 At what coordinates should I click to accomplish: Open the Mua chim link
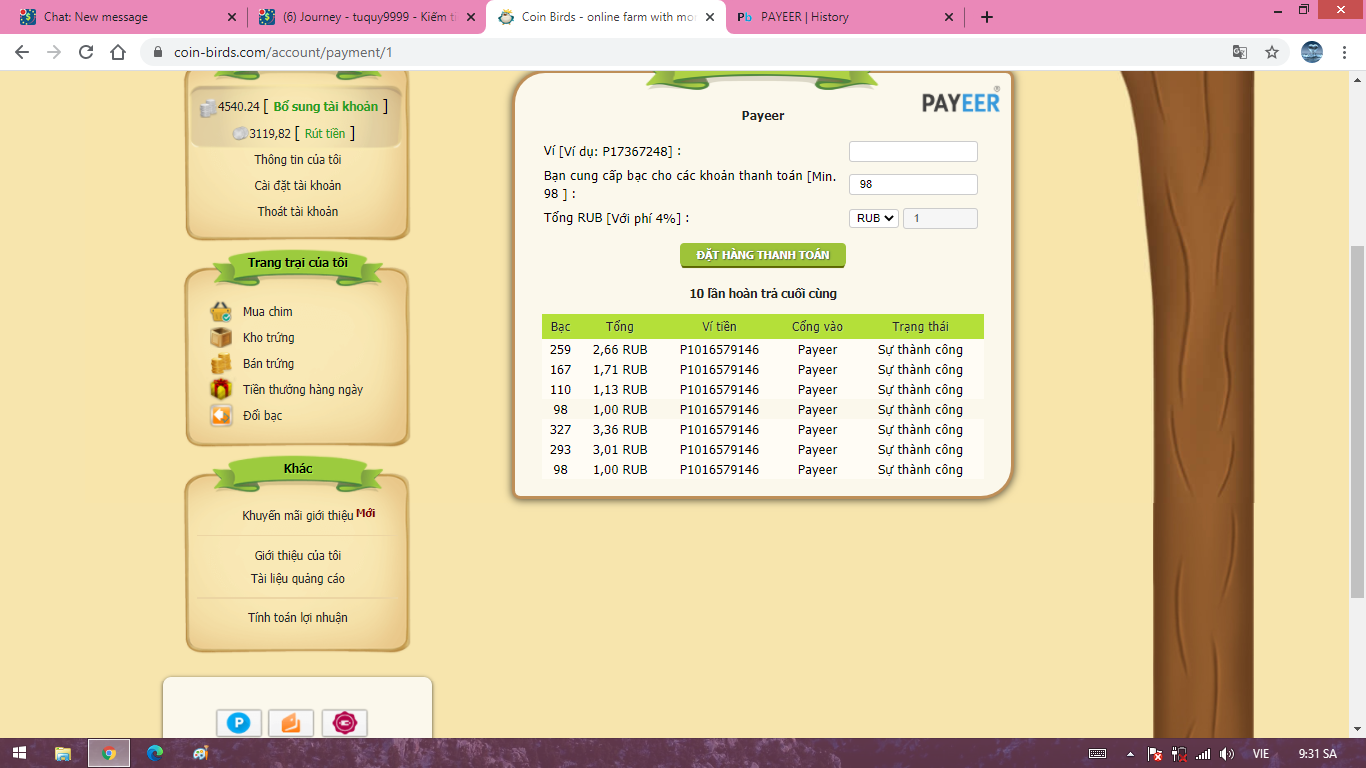[268, 312]
